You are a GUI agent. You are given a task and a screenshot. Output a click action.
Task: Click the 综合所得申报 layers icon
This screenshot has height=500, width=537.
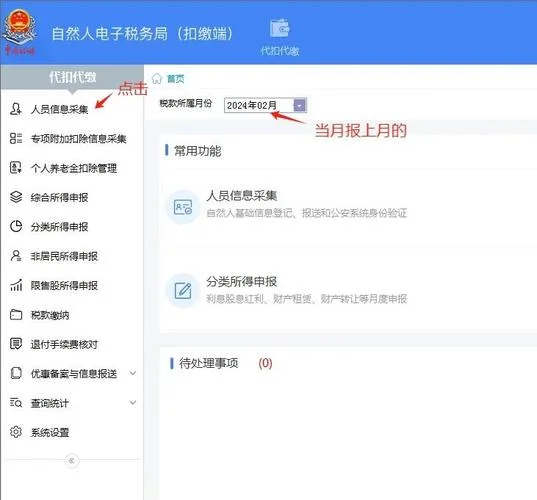[x=16, y=197]
